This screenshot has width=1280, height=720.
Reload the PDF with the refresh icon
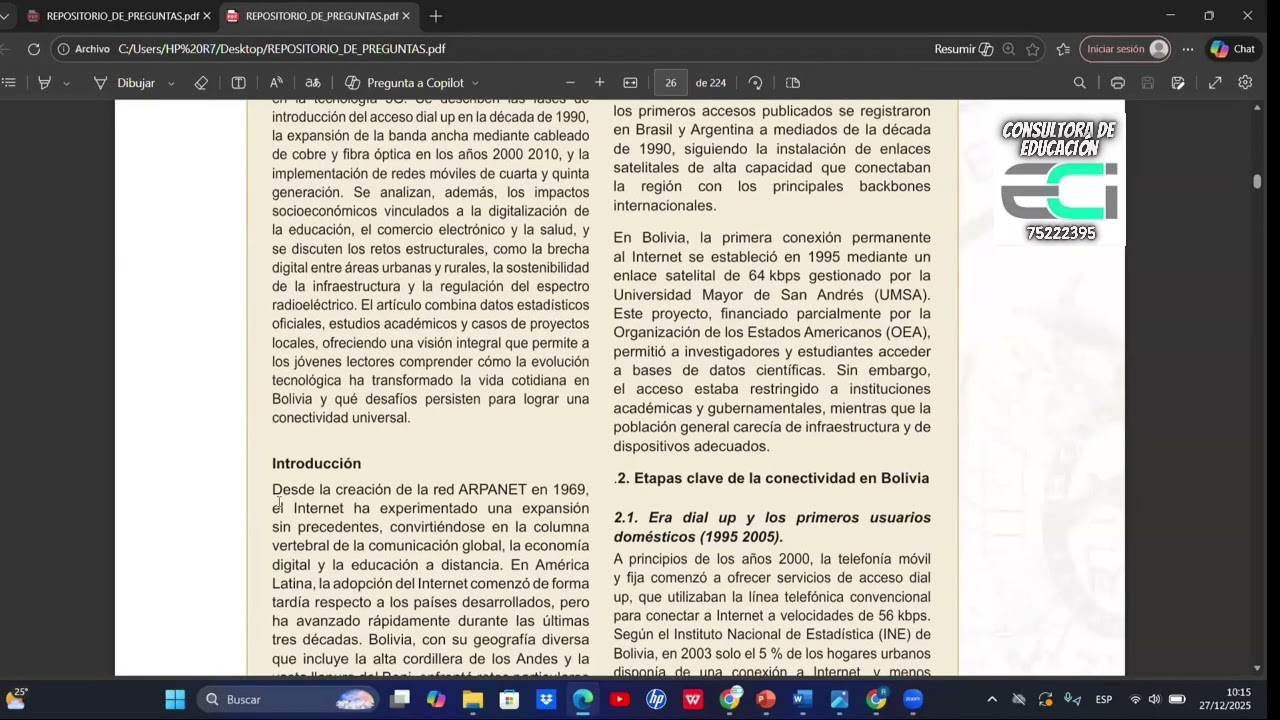point(33,49)
